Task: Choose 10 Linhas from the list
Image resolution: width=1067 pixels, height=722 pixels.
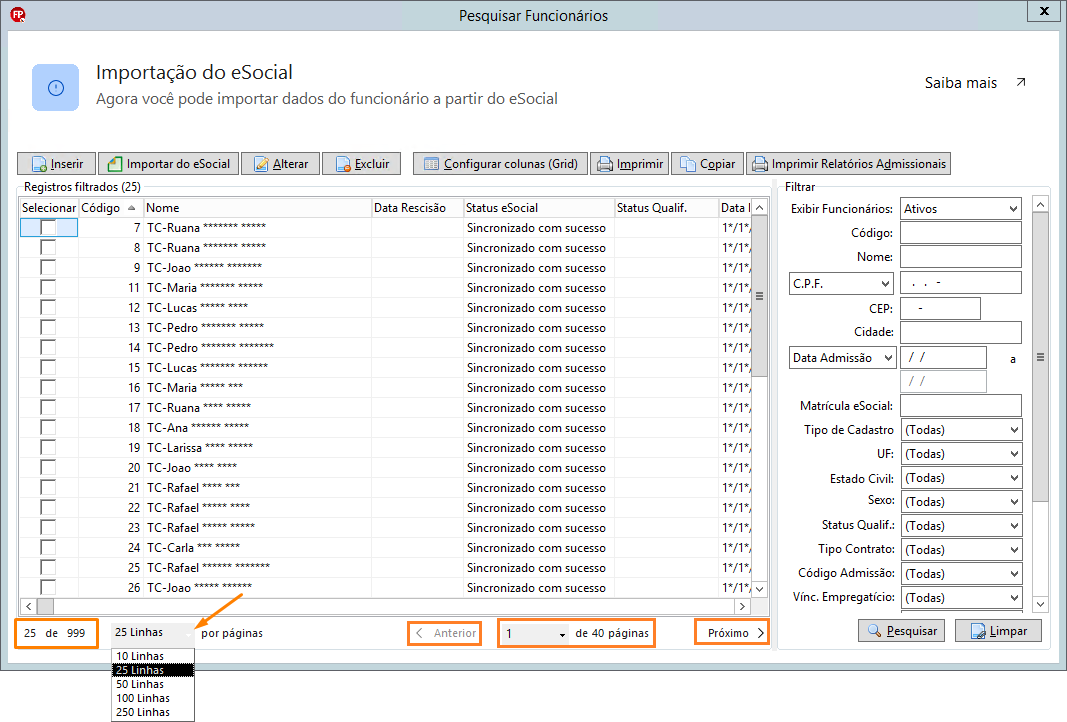Action: (153, 656)
